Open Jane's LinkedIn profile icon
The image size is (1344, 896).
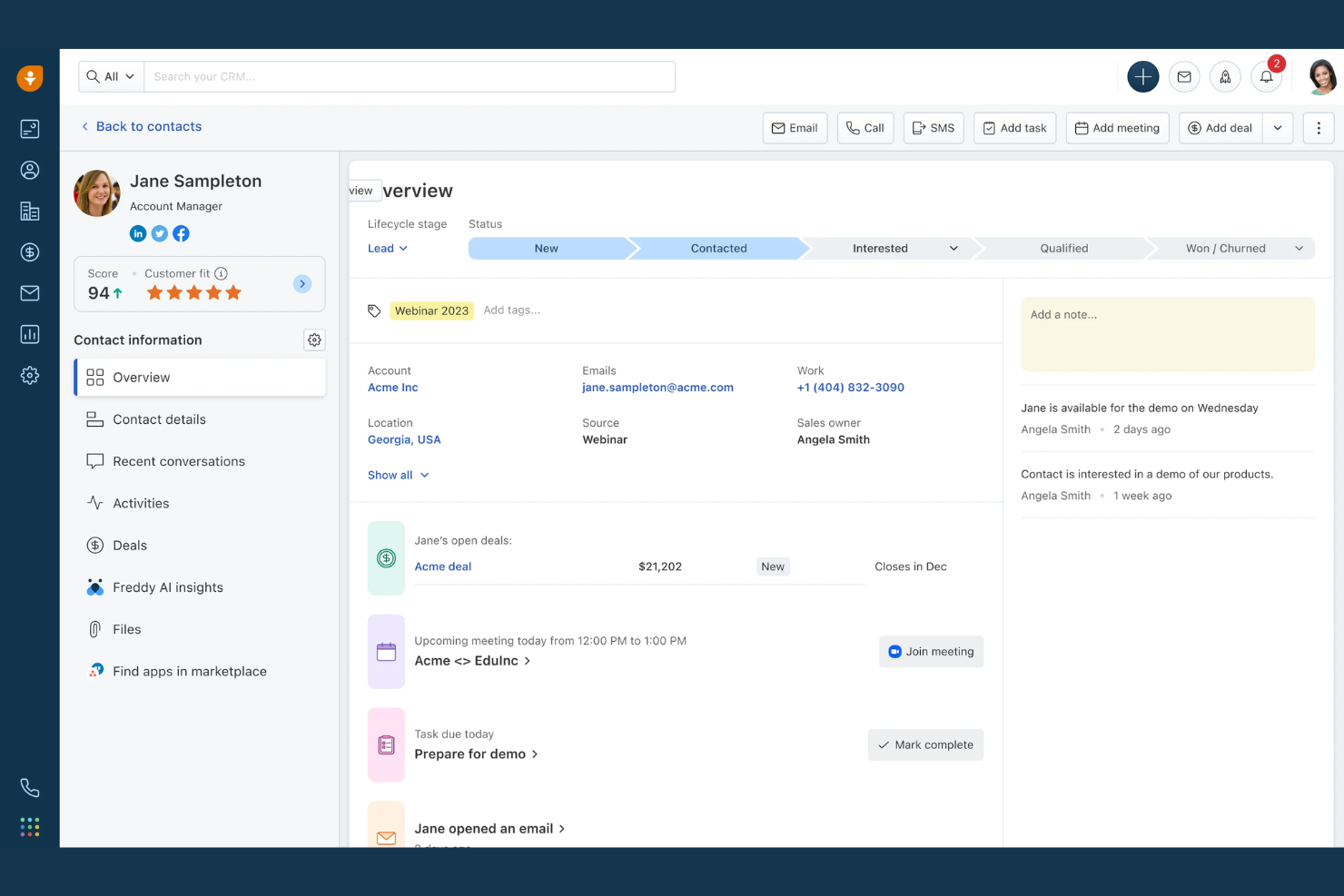tap(138, 233)
